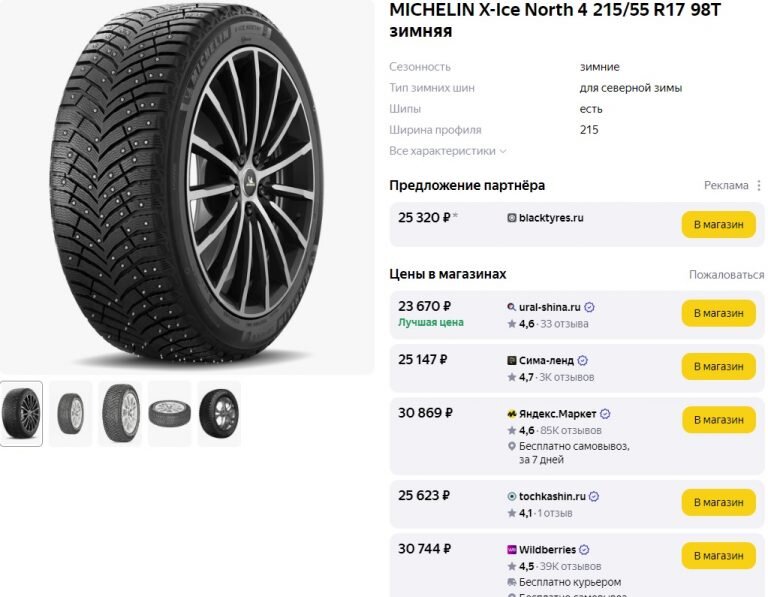
Task: Select the third tire thumbnail view
Action: (x=120, y=414)
